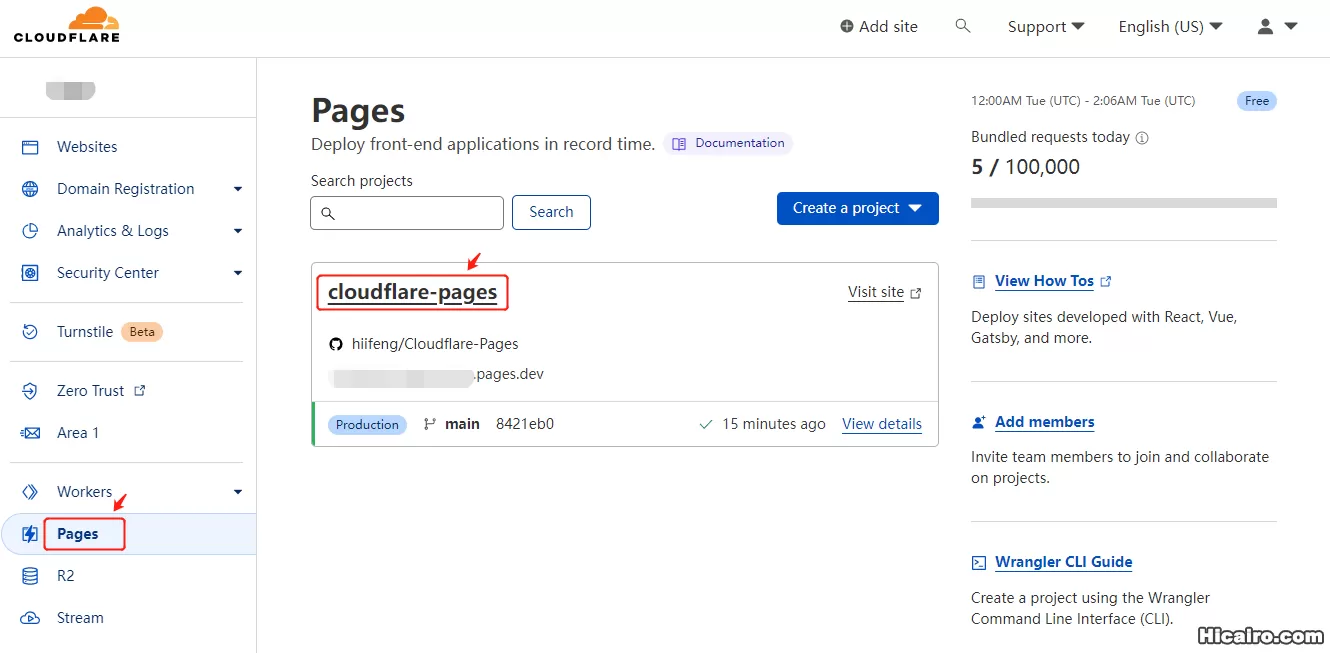The width and height of the screenshot is (1330, 653).
Task: Click the Cloudflare logo
Action: [66, 26]
